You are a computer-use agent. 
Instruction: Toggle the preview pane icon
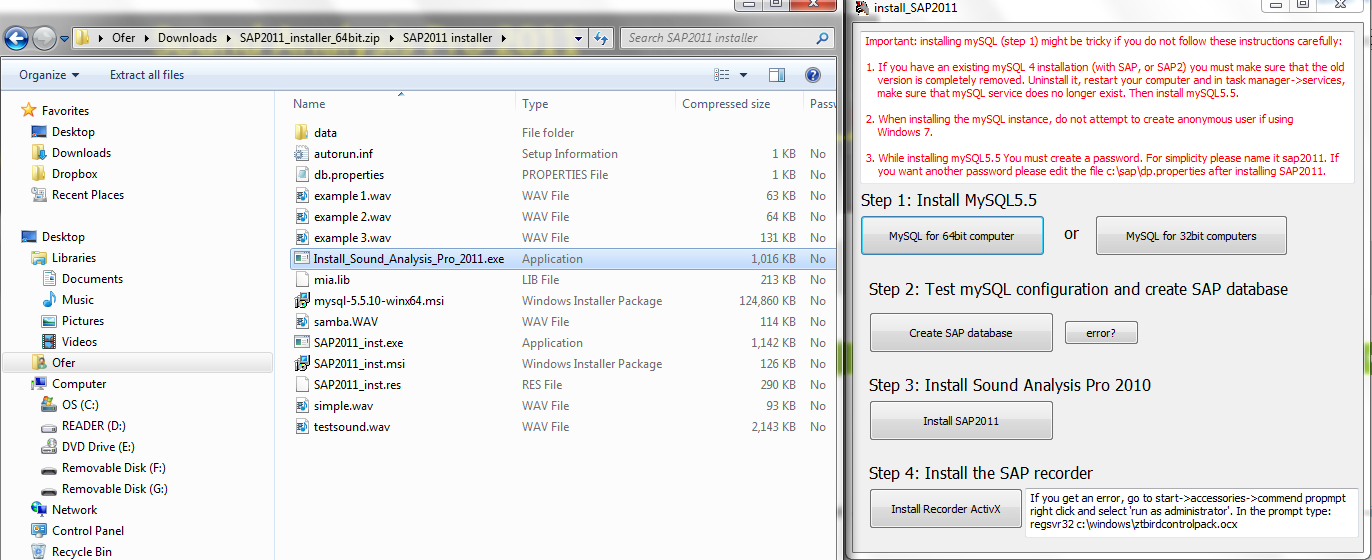(x=777, y=75)
